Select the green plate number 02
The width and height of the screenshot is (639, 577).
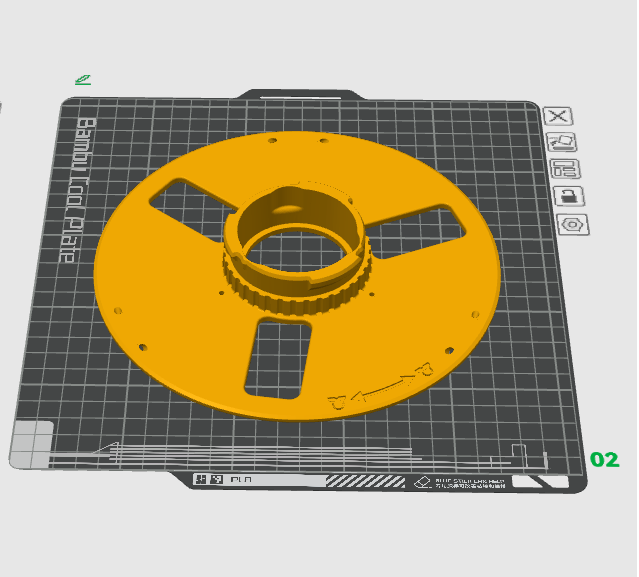coord(605,460)
